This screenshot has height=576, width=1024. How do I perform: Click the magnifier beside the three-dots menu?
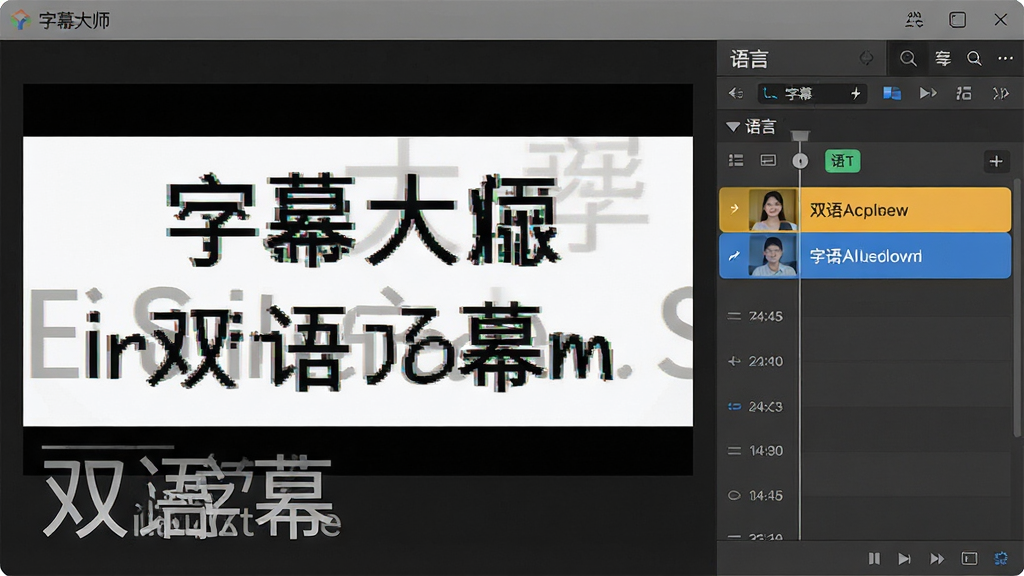pyautogui.click(x=974, y=59)
